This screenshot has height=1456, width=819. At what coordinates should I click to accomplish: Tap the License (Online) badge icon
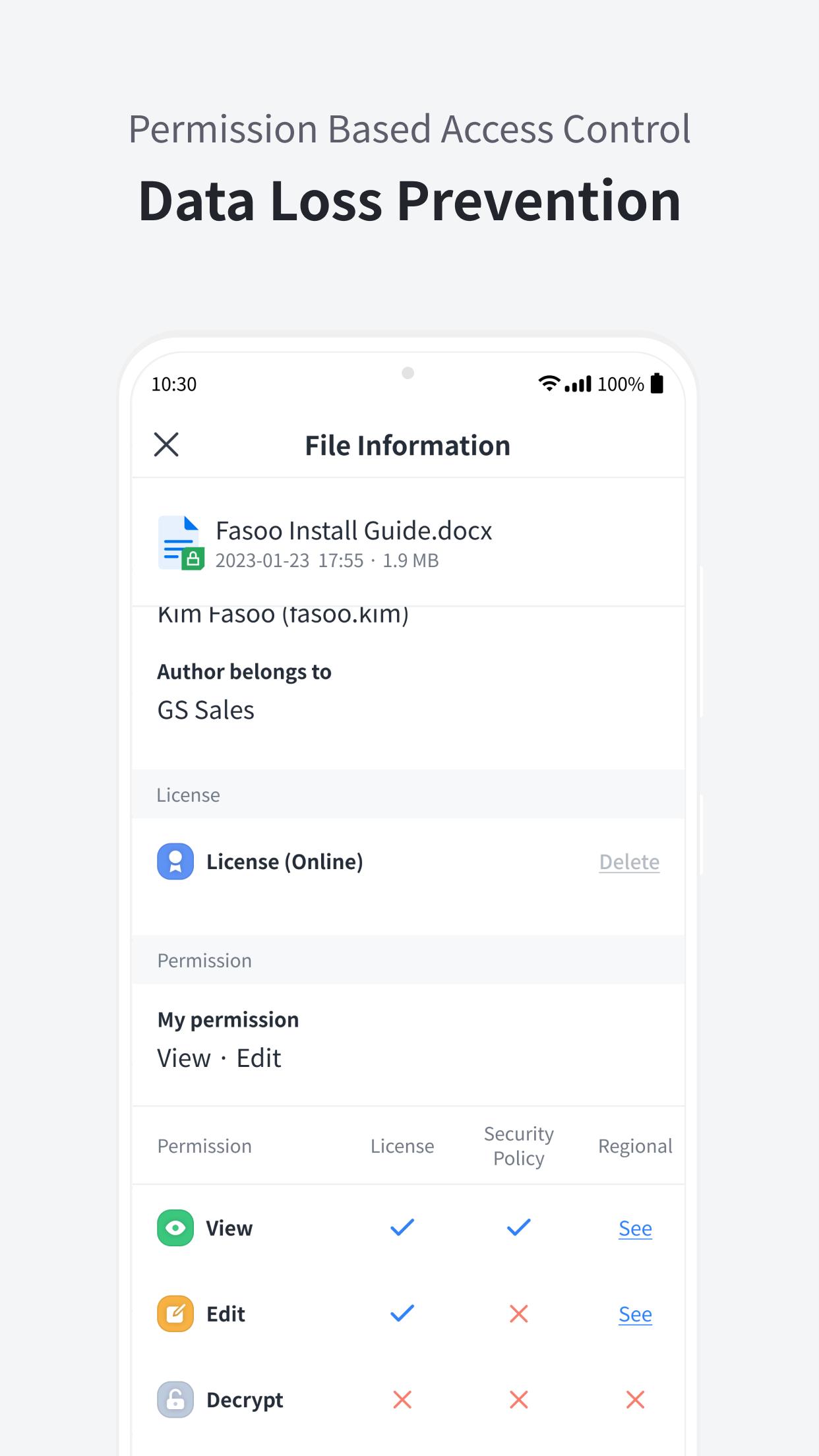(175, 861)
